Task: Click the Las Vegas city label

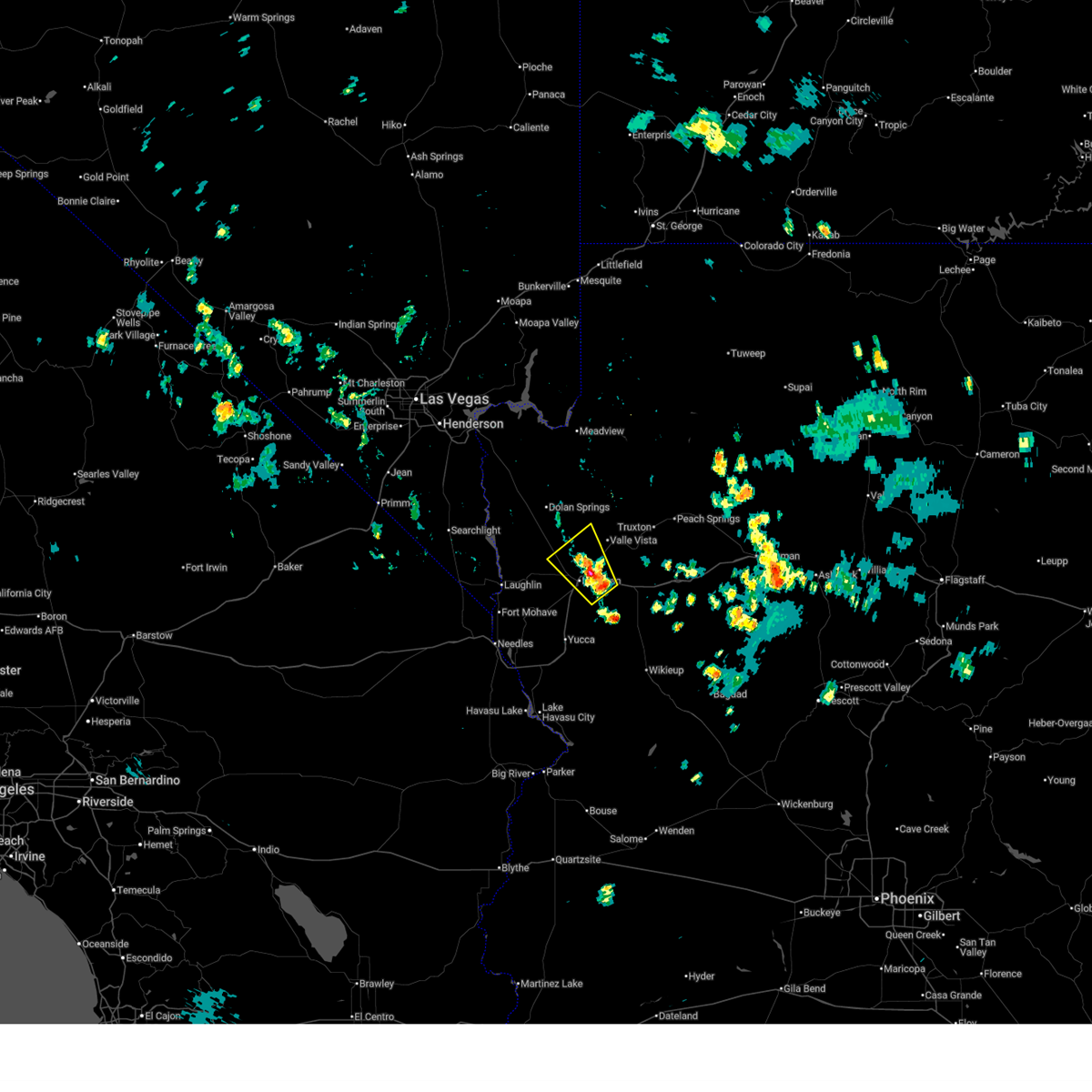Action: 454,399
